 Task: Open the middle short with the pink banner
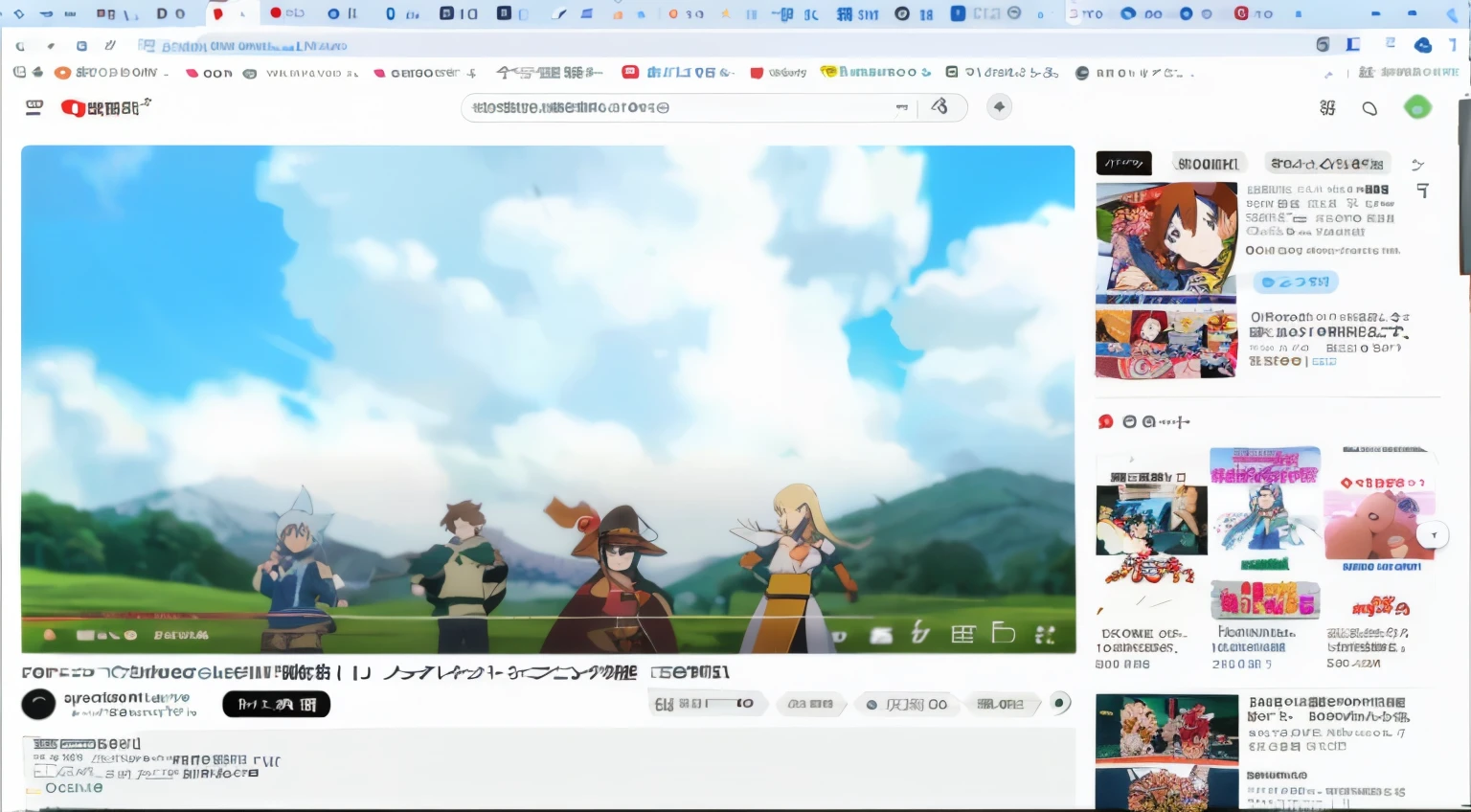1265,507
